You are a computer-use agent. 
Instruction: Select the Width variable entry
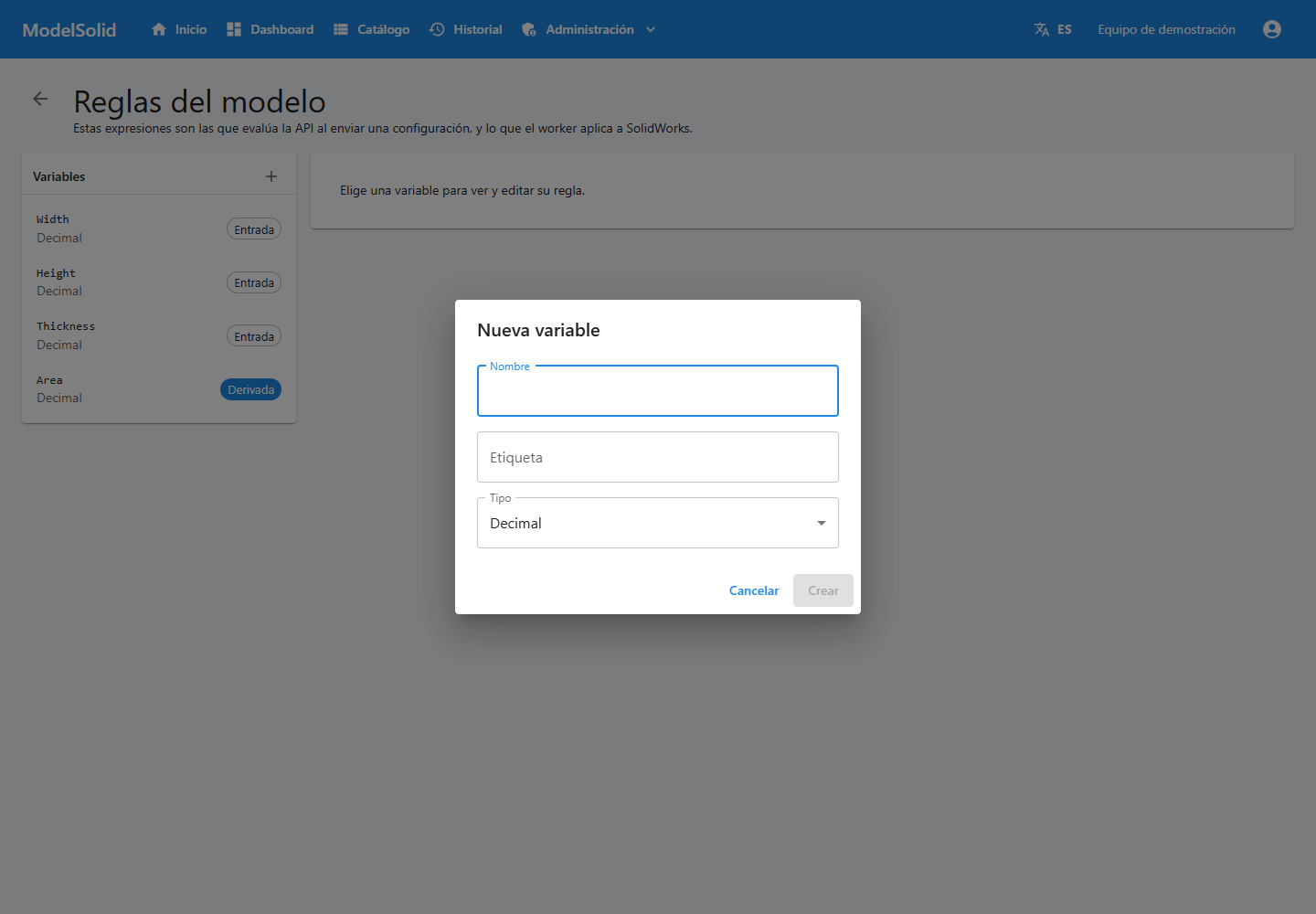pyautogui.click(x=159, y=228)
